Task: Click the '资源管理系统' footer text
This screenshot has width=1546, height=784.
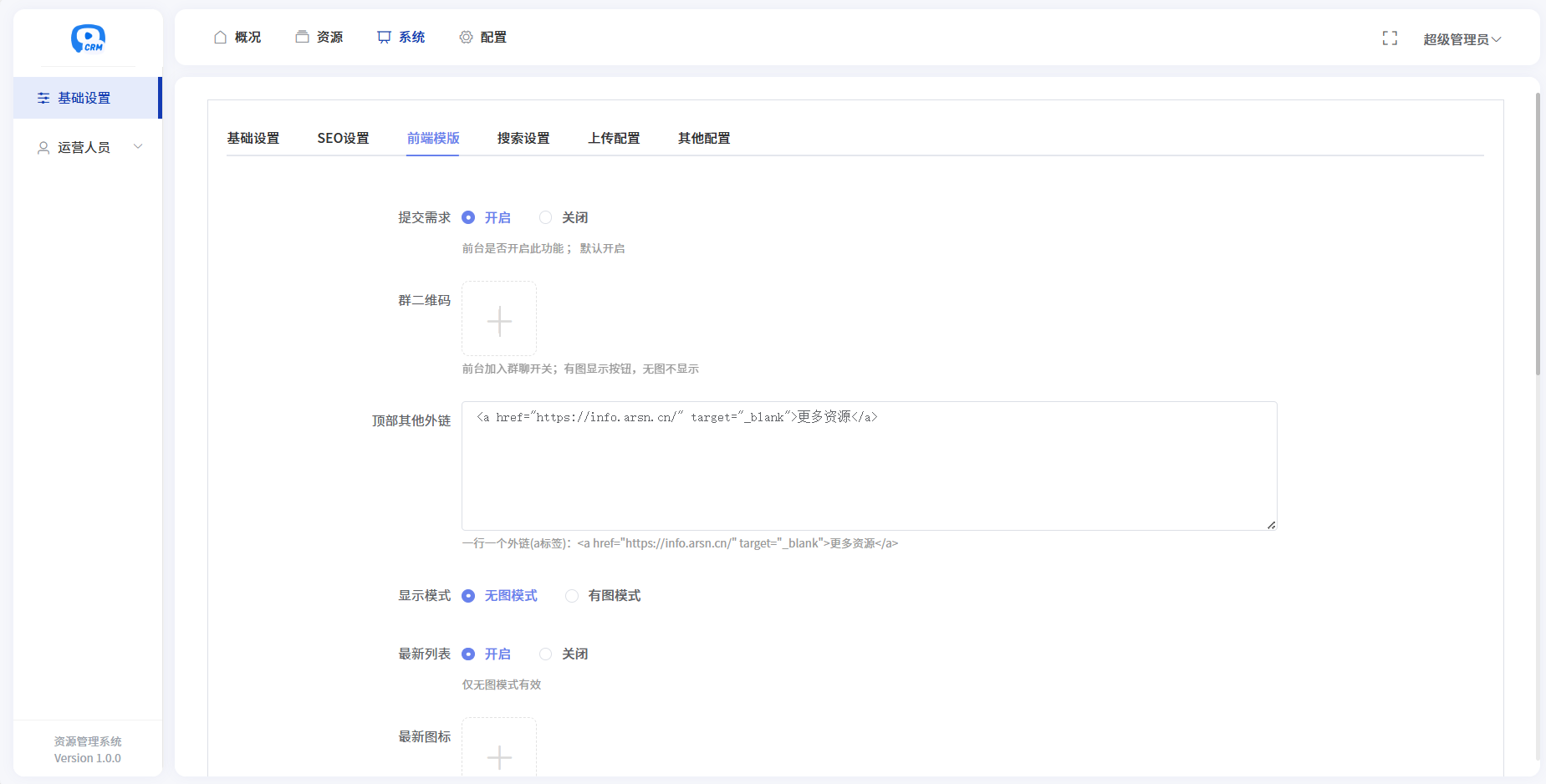Action: 88,741
